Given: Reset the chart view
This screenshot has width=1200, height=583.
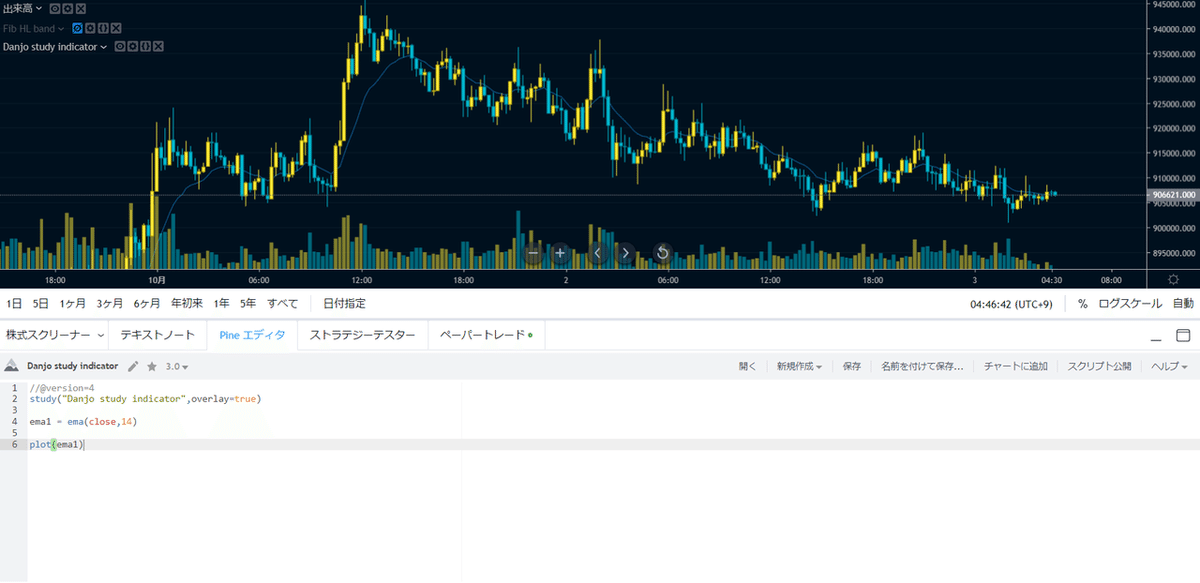Looking at the screenshot, I should [x=661, y=253].
